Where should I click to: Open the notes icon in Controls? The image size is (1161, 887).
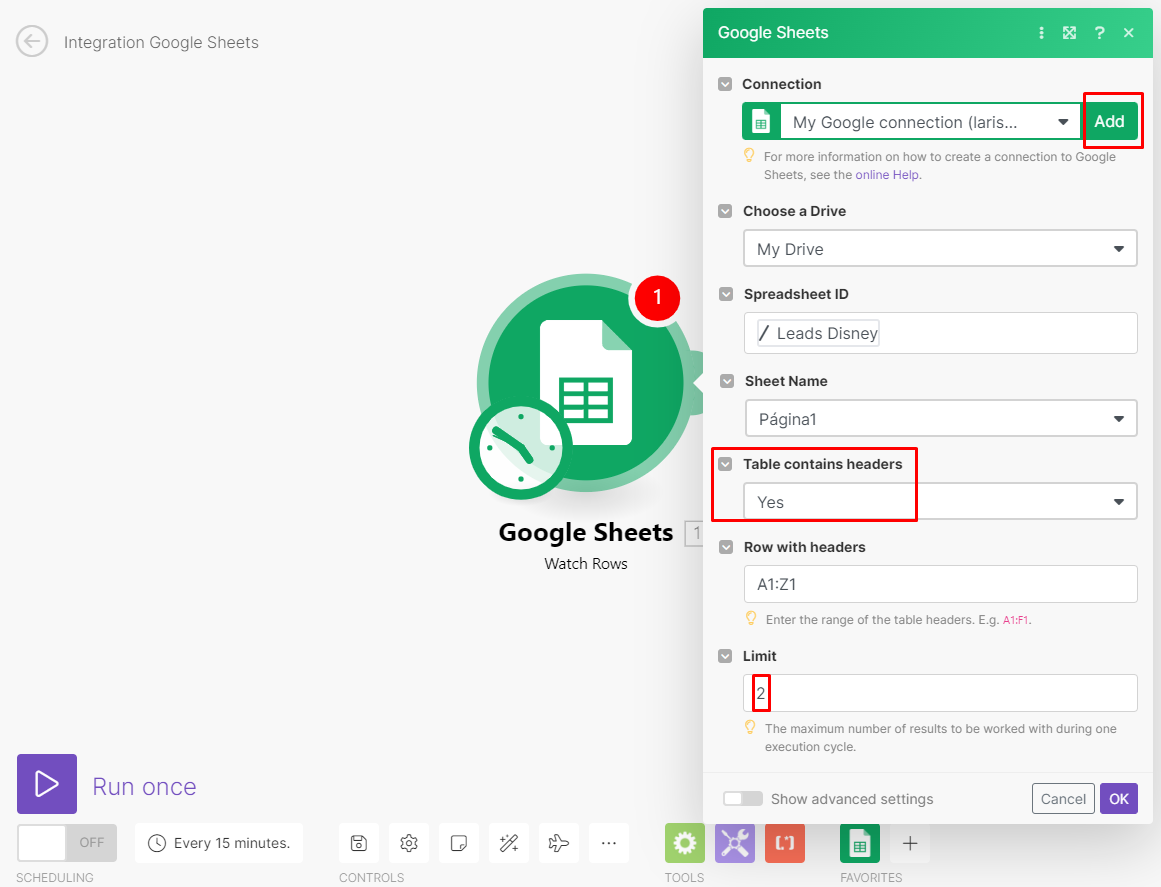[459, 843]
